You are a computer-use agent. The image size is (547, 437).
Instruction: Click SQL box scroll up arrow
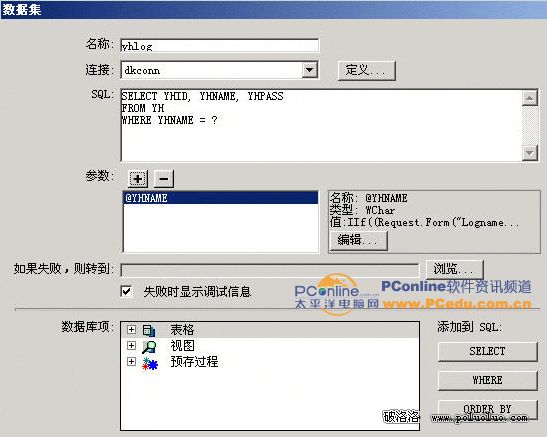tap(530, 98)
